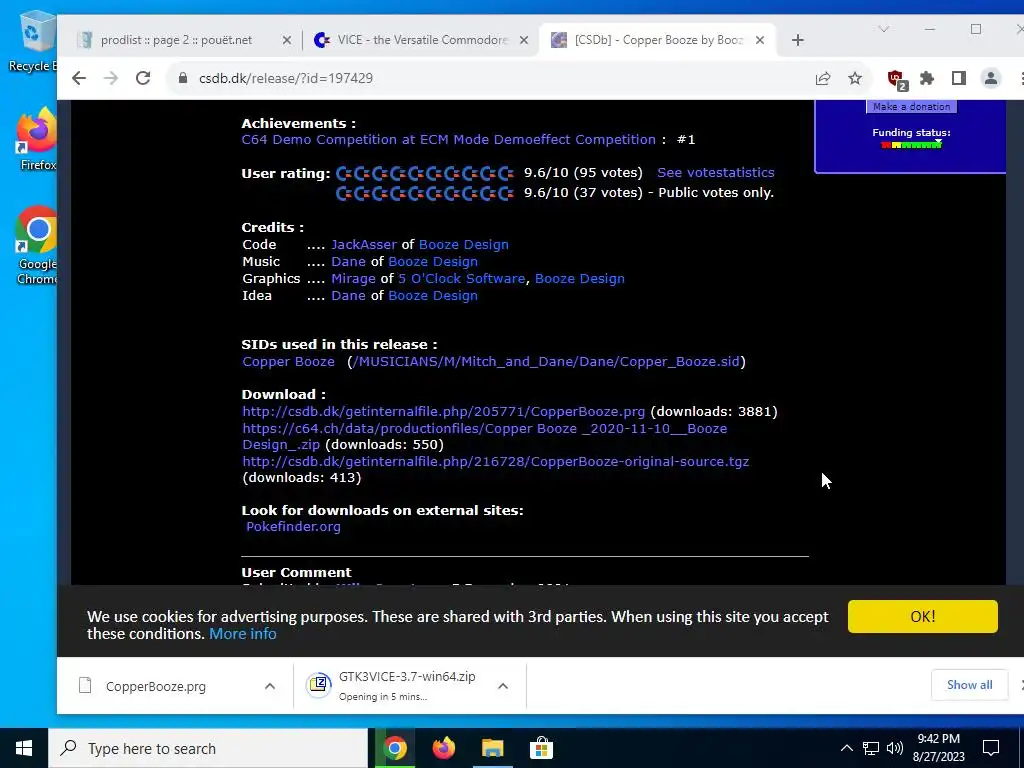Image resolution: width=1024 pixels, height=768 pixels.
Task: Open the clock and date flyout
Action: [938, 748]
